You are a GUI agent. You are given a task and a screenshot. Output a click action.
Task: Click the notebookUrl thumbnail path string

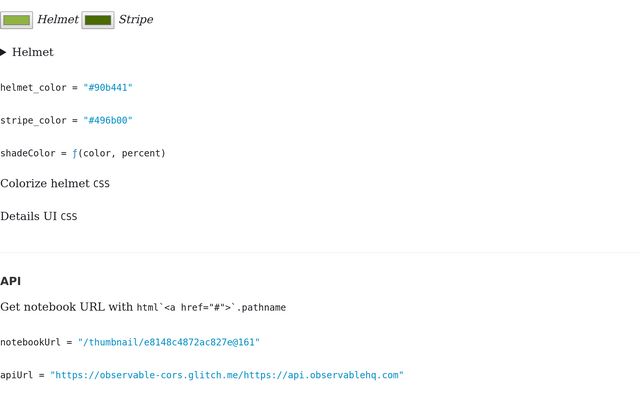(169, 342)
